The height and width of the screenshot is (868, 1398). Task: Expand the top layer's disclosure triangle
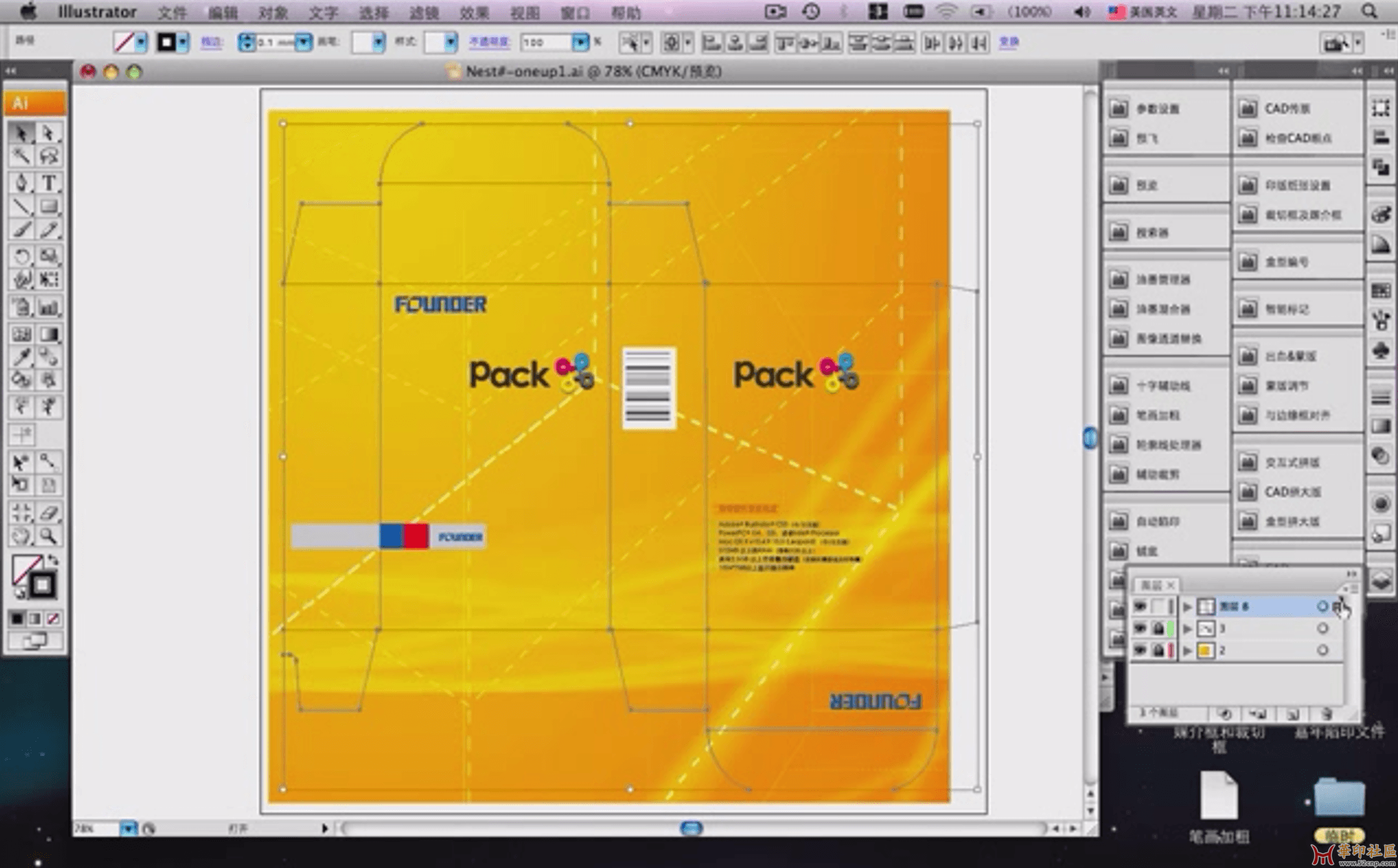point(1188,606)
